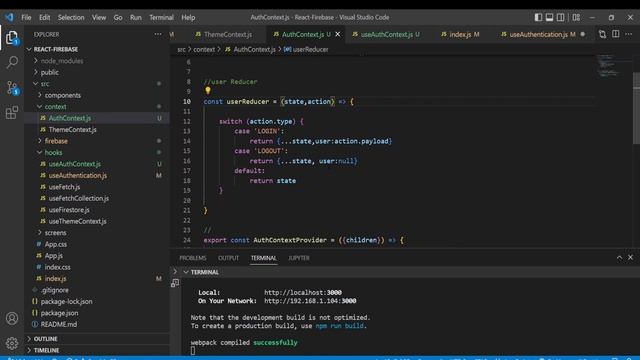The image size is (640, 360).
Task: Open the Selection menu
Action: [x=71, y=17]
